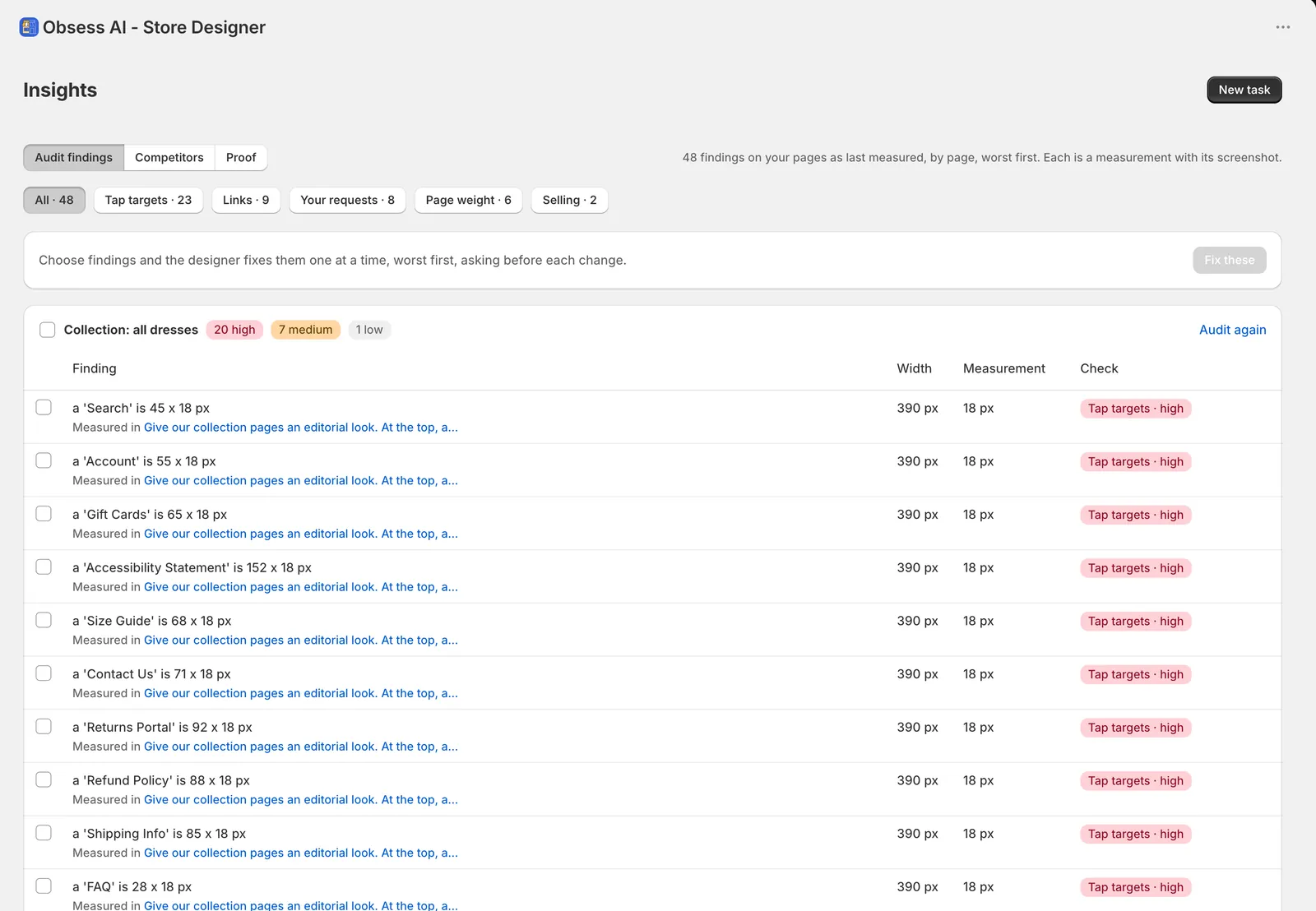Open the task link under 'Gift Cards' finding
This screenshot has width=1316, height=911.
pyautogui.click(x=301, y=534)
